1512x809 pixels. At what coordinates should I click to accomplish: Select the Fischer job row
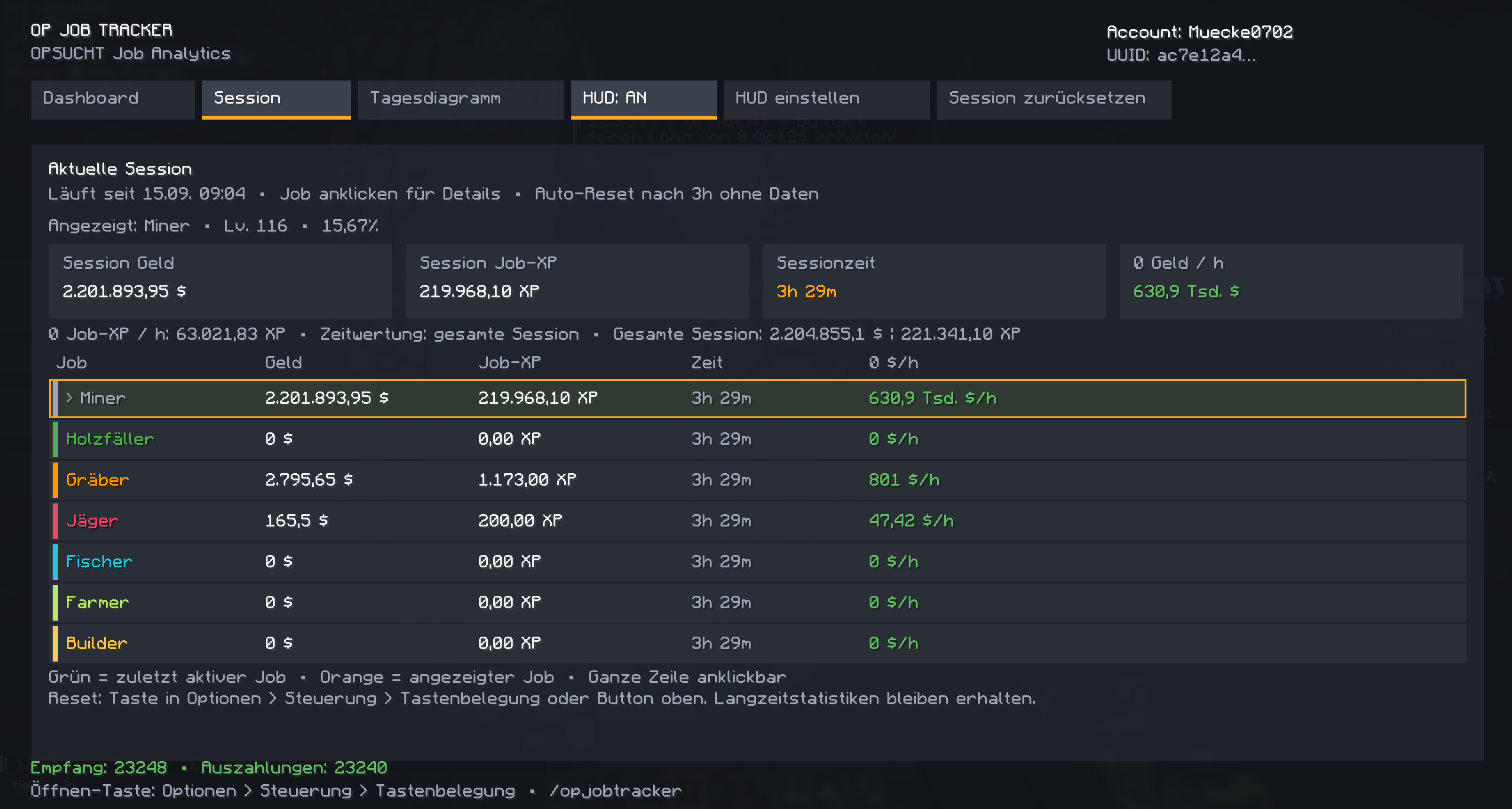[x=758, y=562]
